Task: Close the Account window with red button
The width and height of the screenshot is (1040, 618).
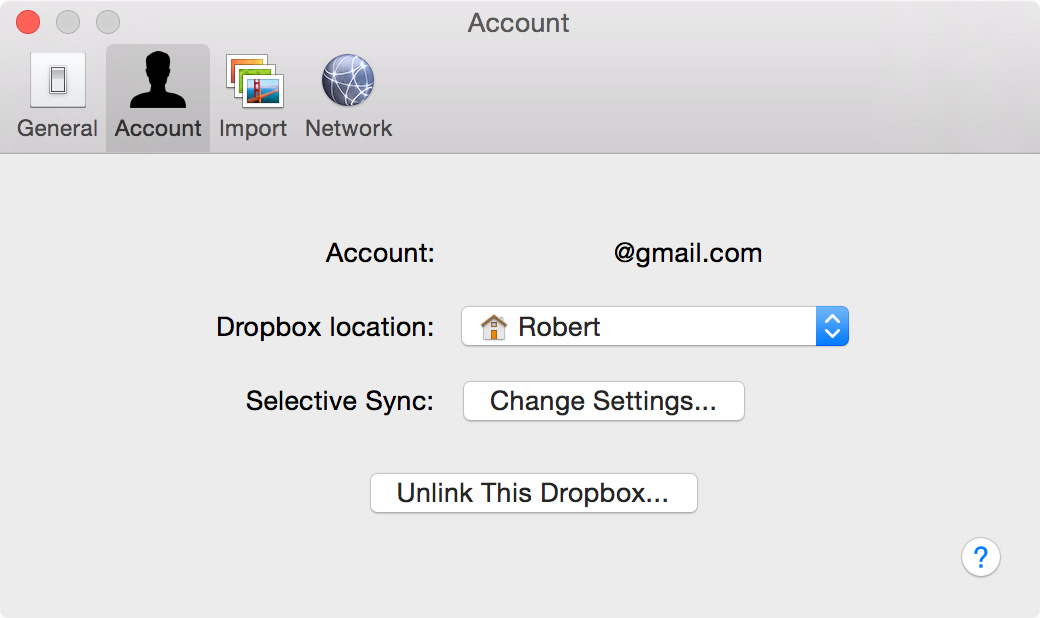Action: (28, 22)
